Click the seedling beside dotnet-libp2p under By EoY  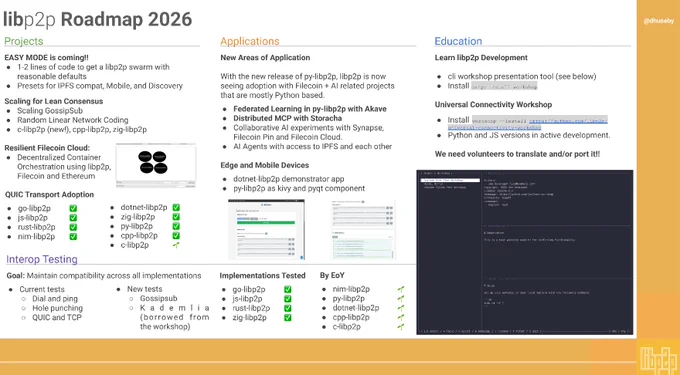401,308
